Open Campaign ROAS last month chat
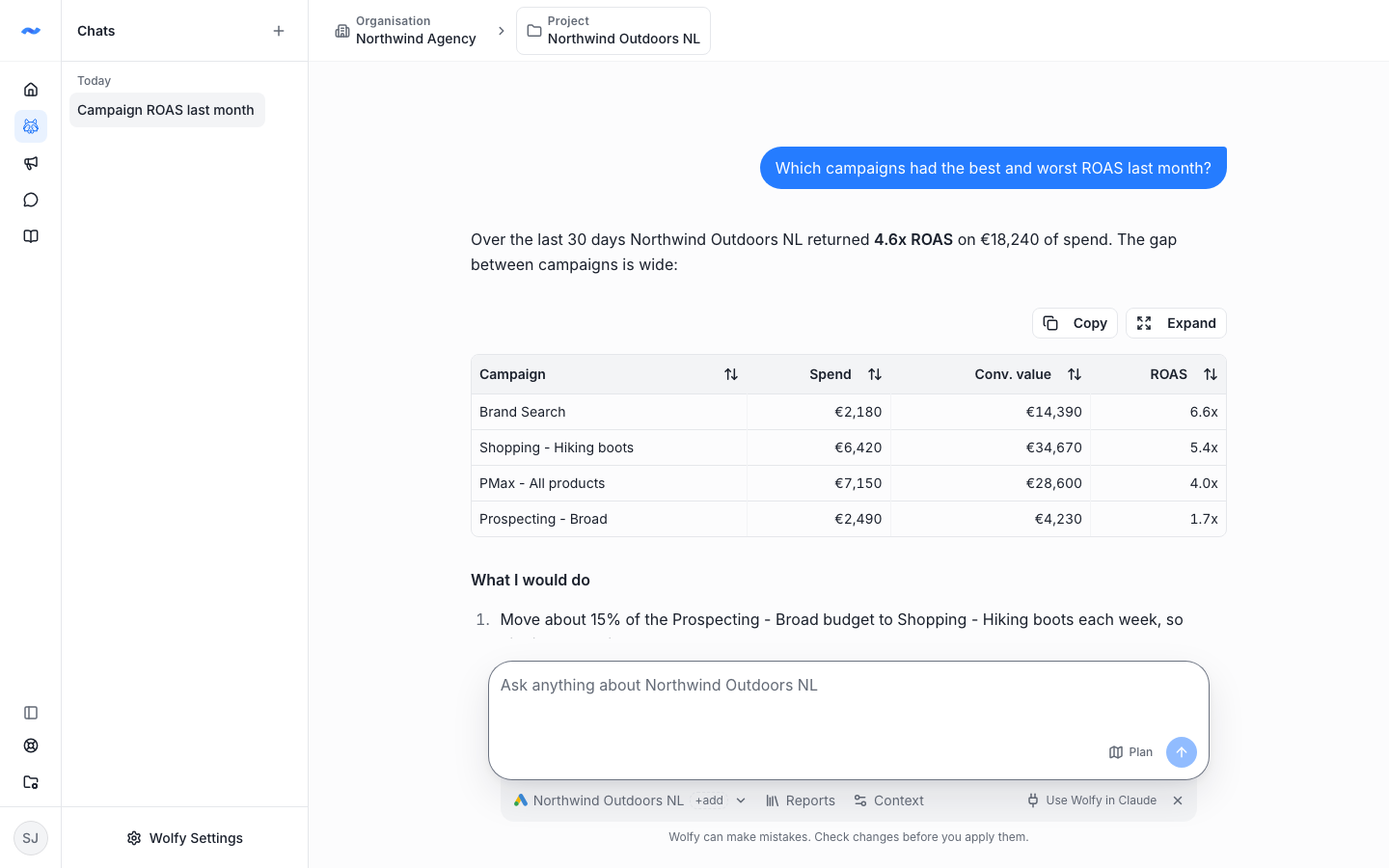Viewport: 1389px width, 868px height. (x=167, y=110)
